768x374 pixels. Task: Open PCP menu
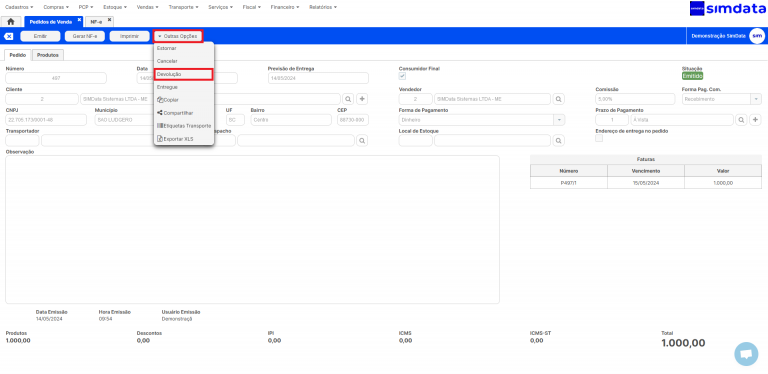tap(86, 7)
